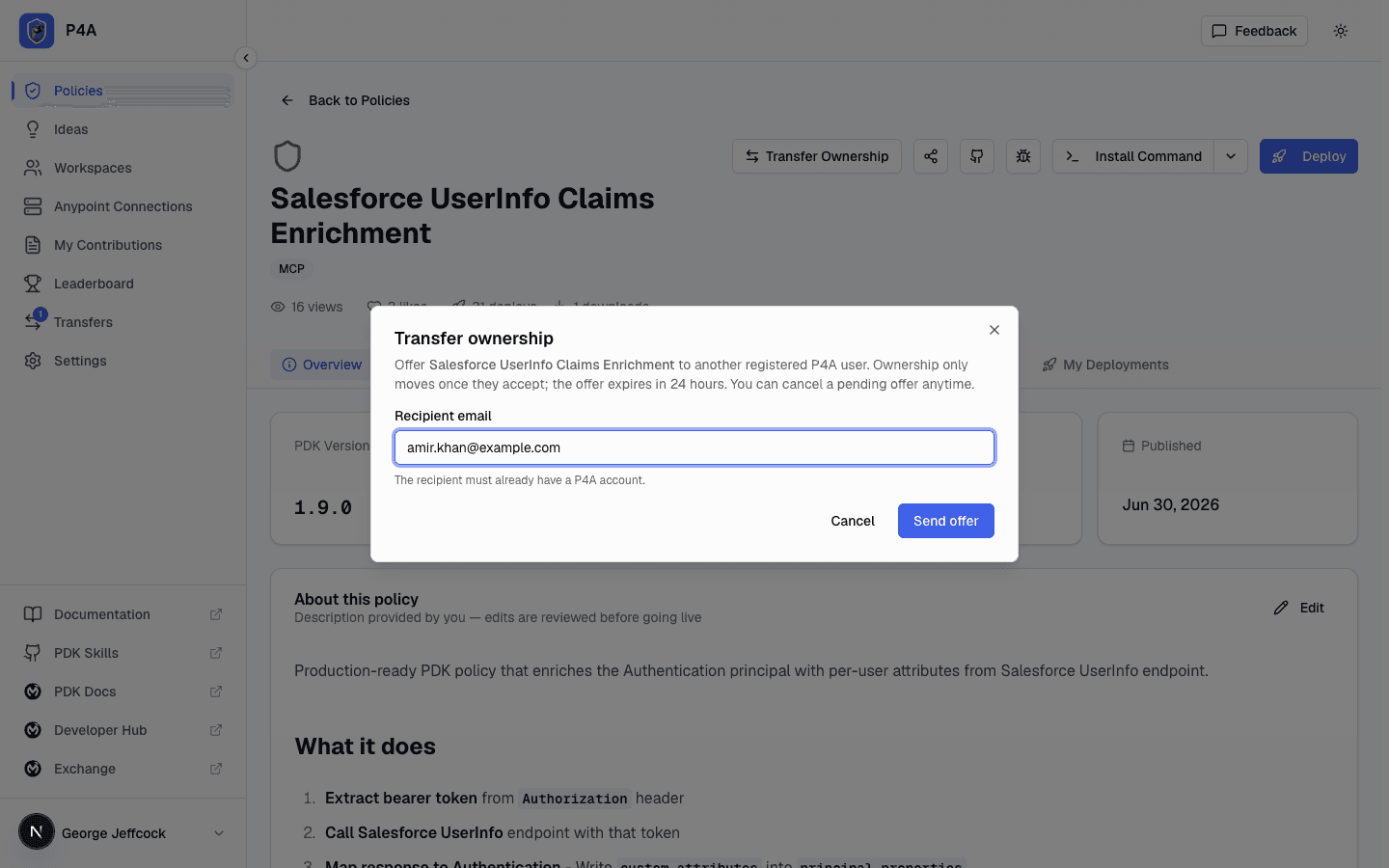Open My Contributions
The height and width of the screenshot is (868, 1389).
[123, 245]
